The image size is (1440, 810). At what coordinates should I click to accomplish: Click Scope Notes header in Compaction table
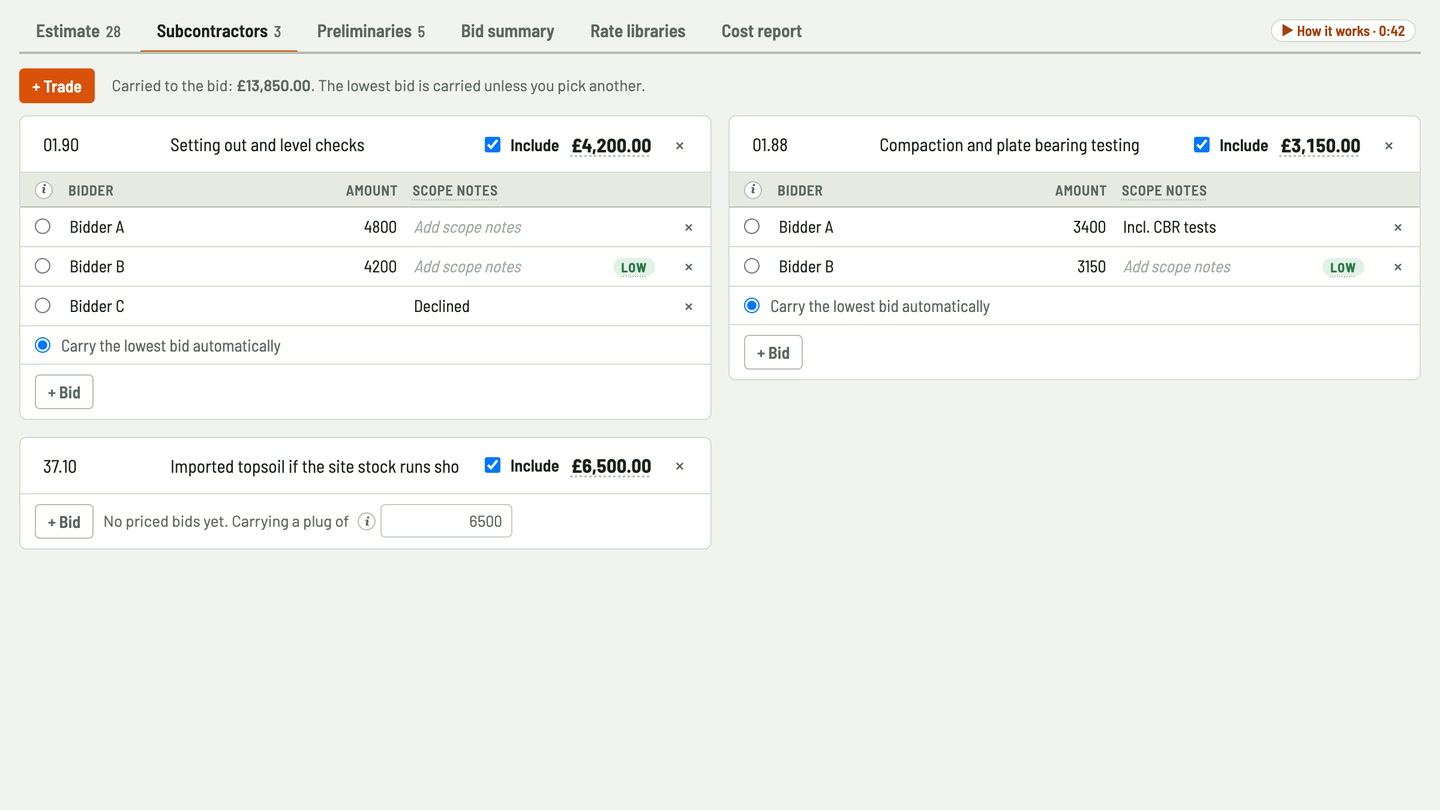tap(1164, 190)
